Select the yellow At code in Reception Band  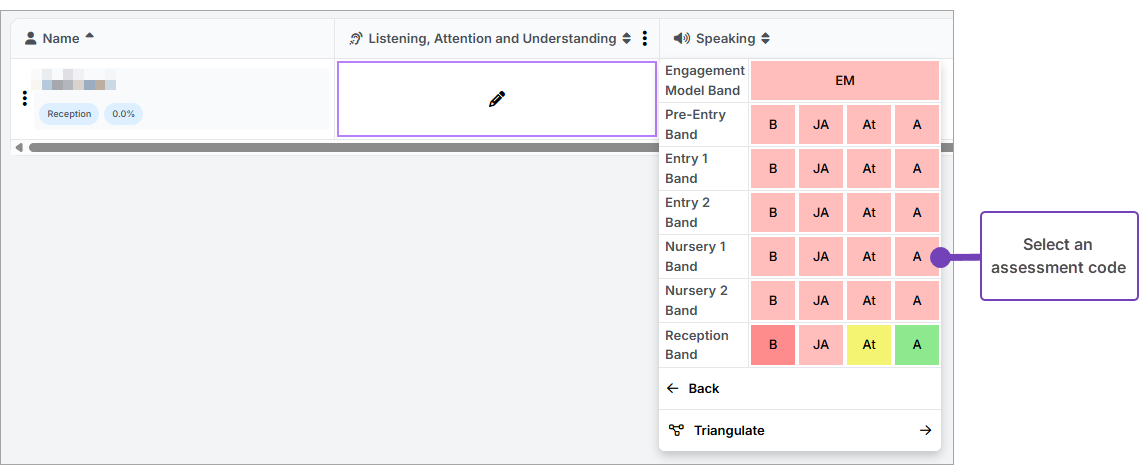[869, 345]
